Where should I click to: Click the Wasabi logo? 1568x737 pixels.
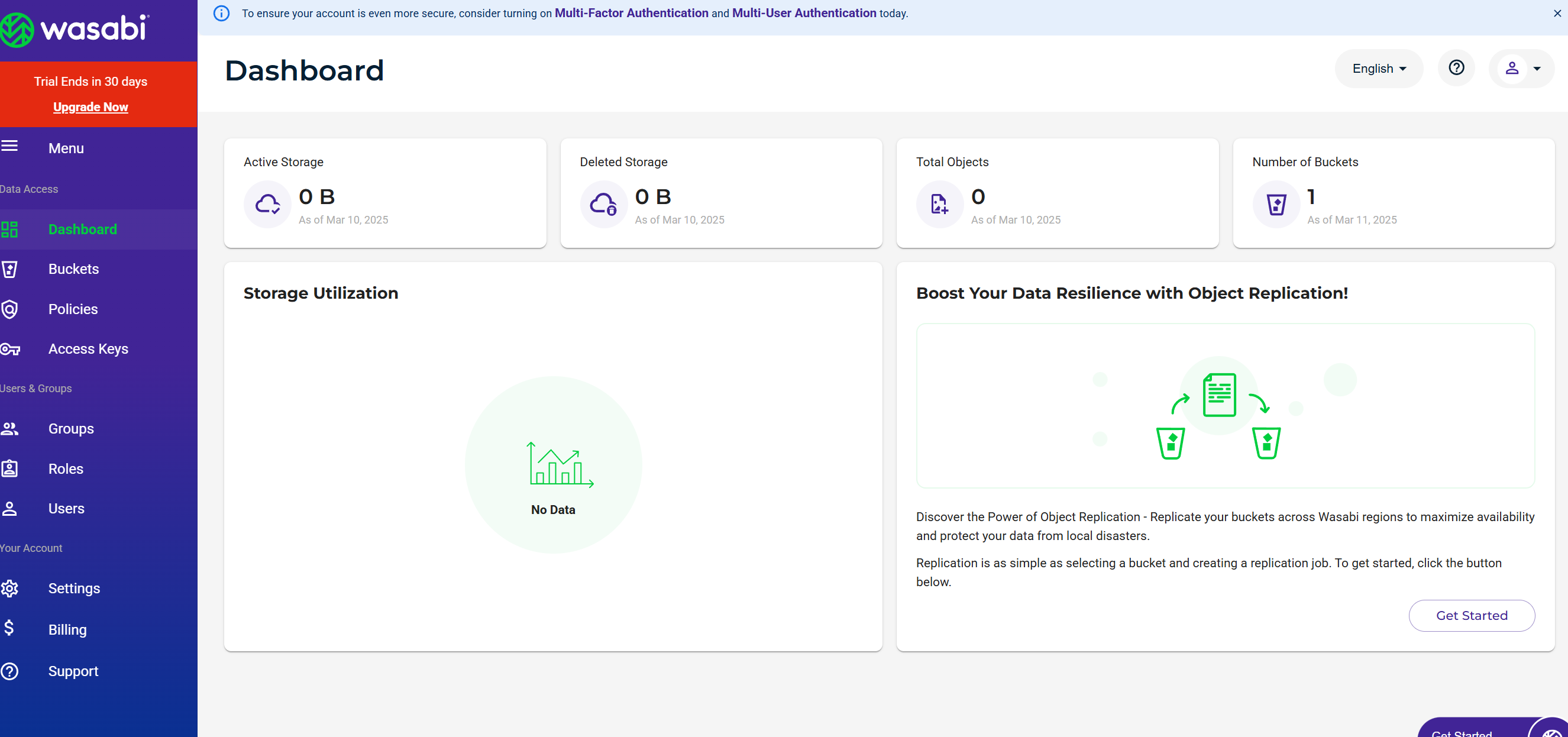pyautogui.click(x=75, y=28)
